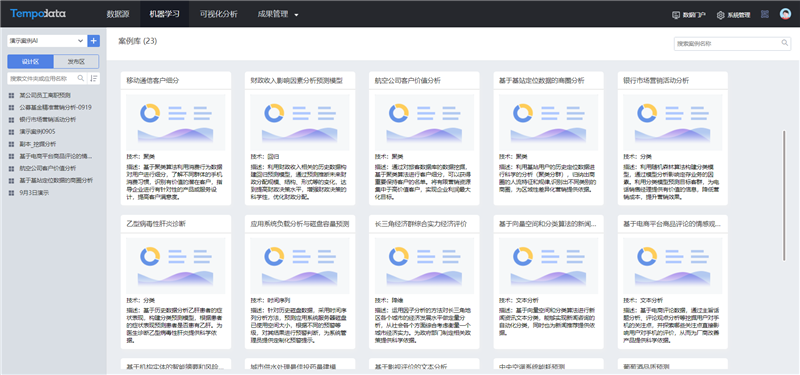Switch to the 设计区 tab
800x375 pixels.
(x=31, y=62)
